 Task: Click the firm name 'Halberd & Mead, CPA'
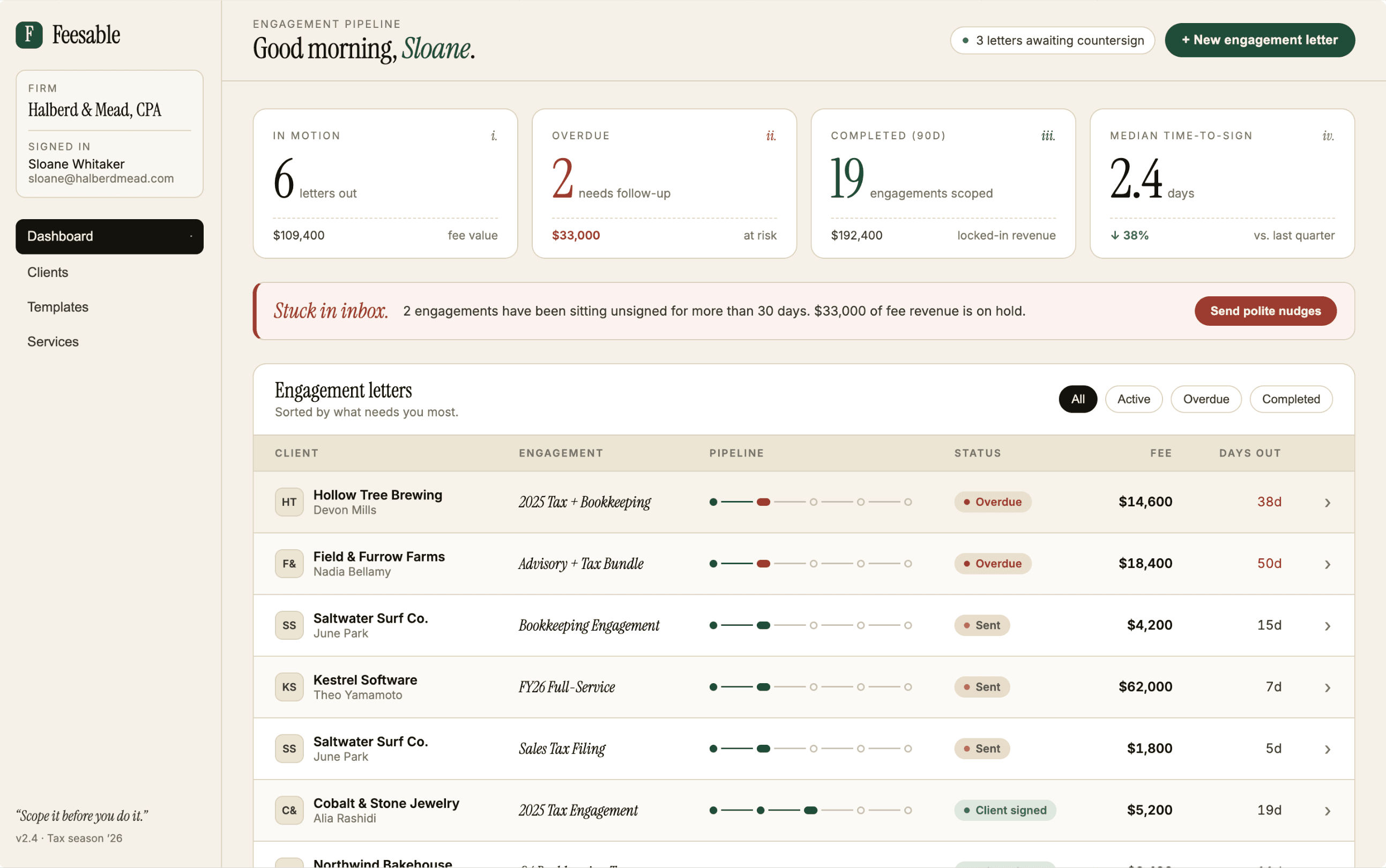point(95,110)
